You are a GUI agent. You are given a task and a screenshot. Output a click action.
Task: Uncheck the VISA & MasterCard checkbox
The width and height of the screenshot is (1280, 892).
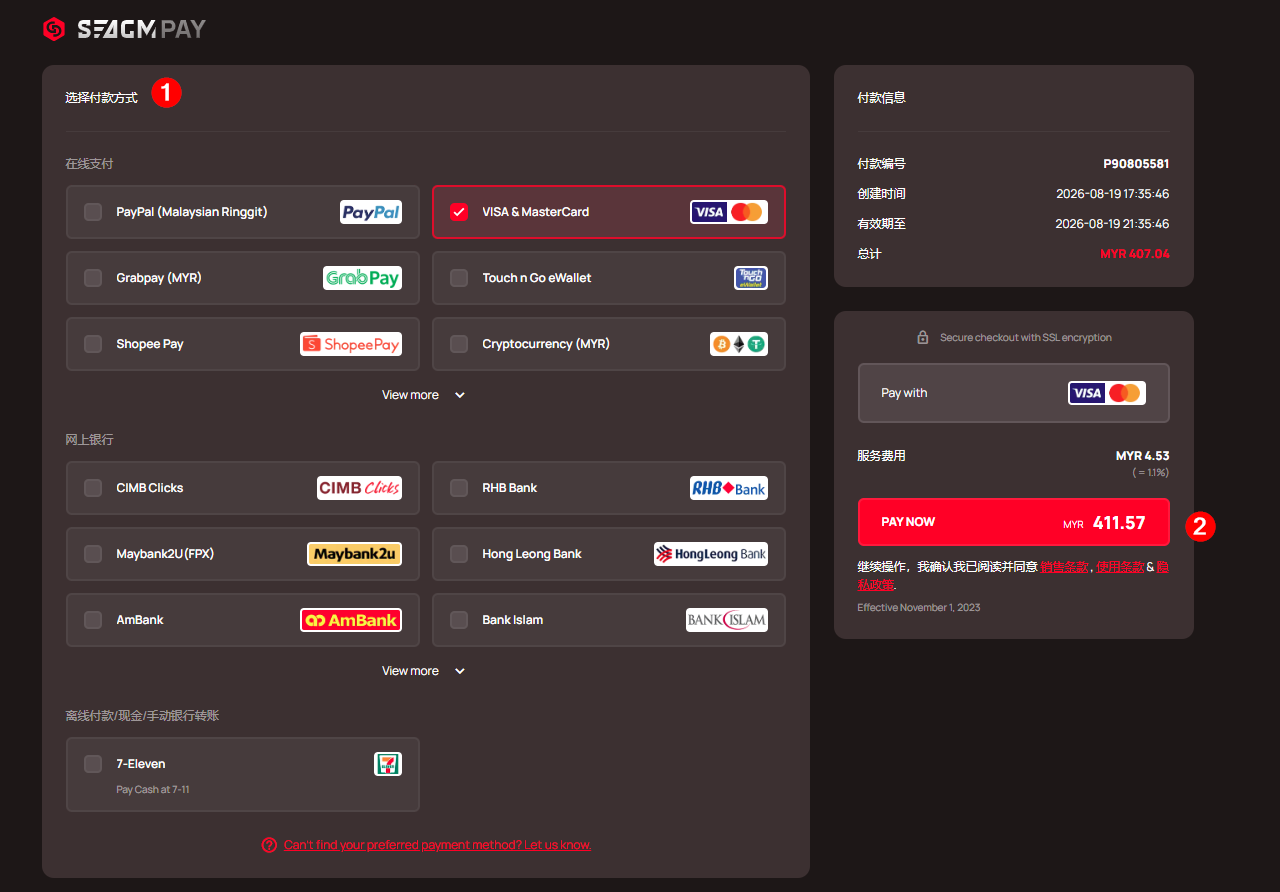click(x=459, y=212)
